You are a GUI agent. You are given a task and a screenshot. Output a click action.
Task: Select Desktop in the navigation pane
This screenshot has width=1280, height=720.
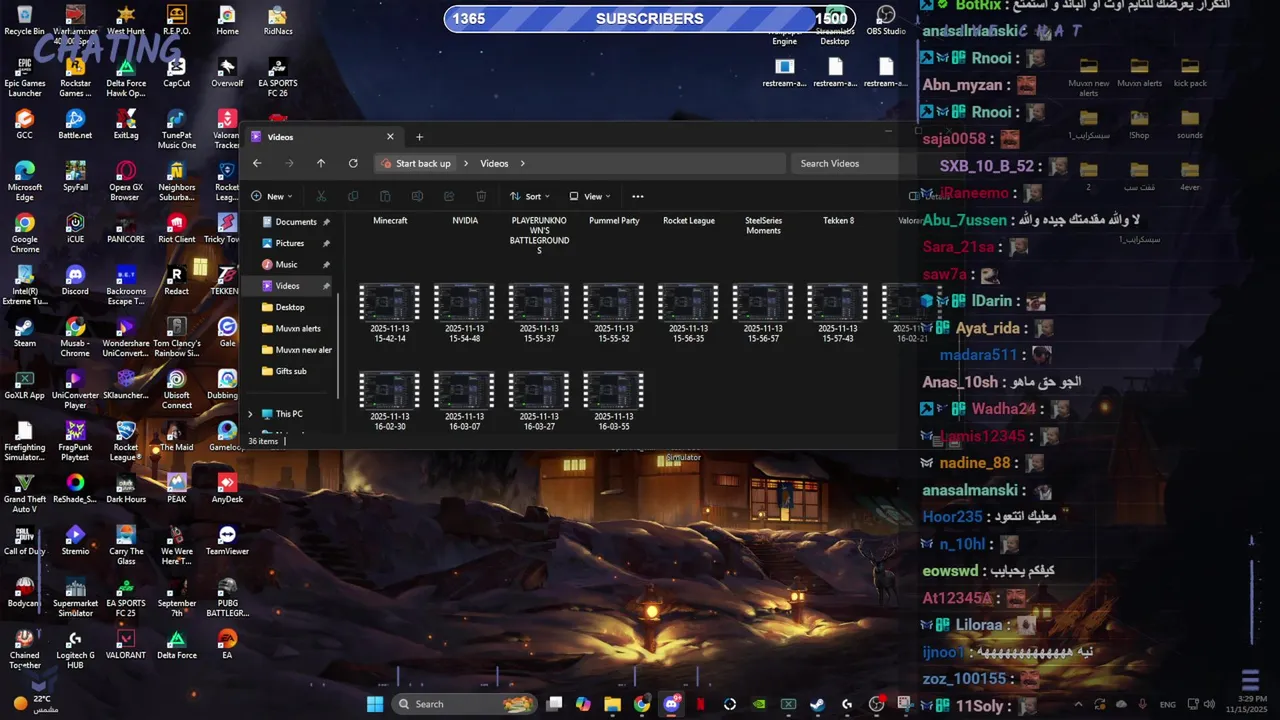coord(290,307)
